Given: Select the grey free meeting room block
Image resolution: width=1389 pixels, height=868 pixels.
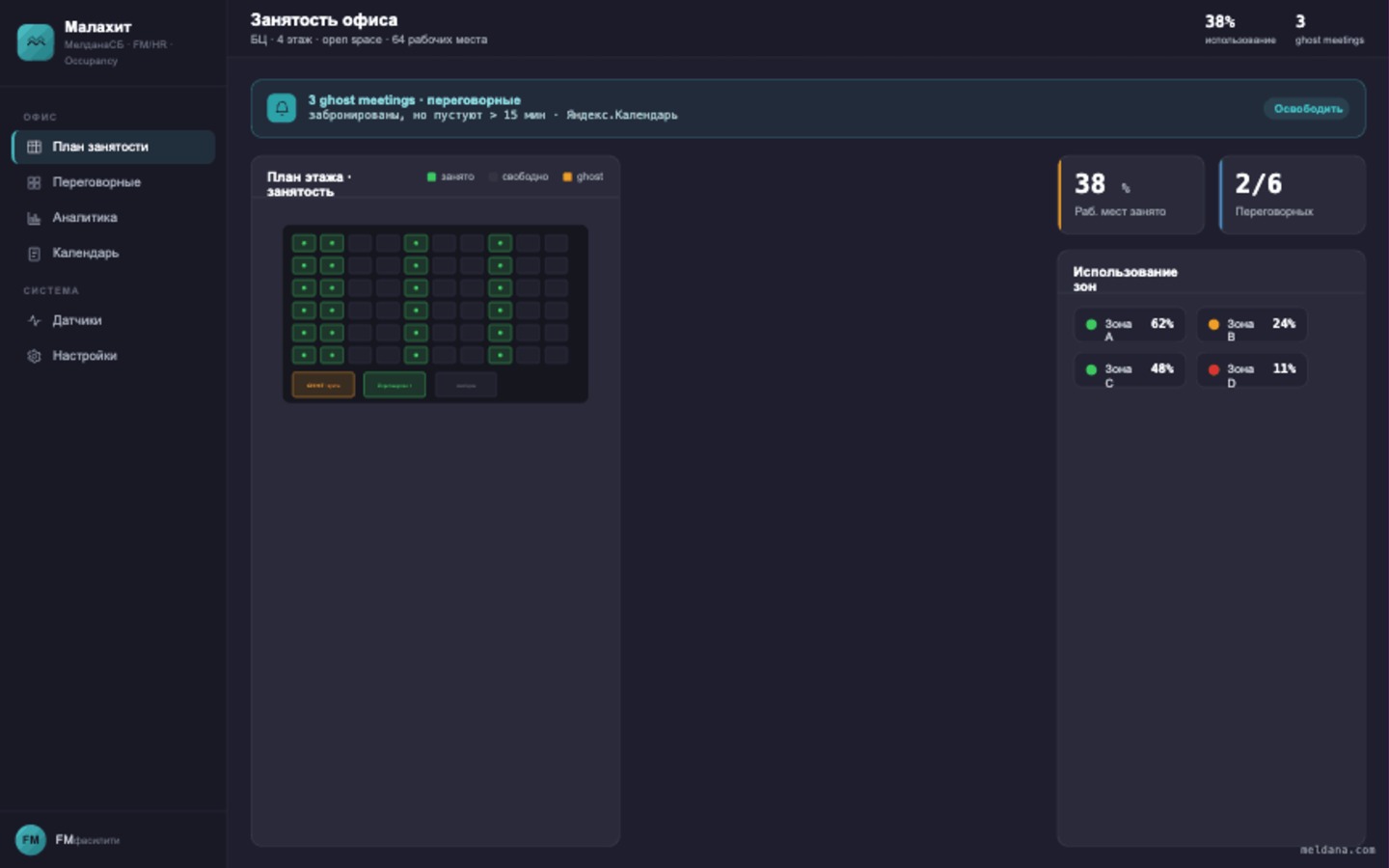Looking at the screenshot, I should click(466, 385).
